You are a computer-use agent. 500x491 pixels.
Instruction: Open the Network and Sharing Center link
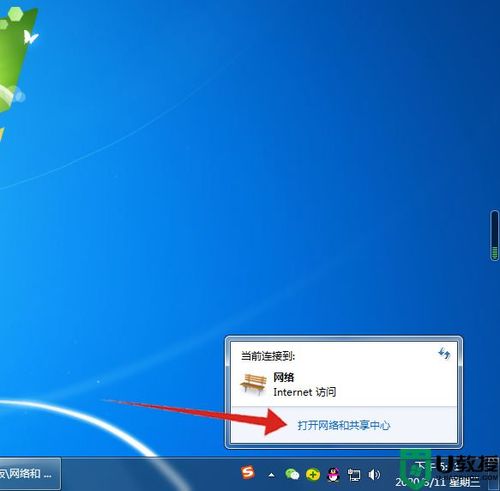point(344,425)
